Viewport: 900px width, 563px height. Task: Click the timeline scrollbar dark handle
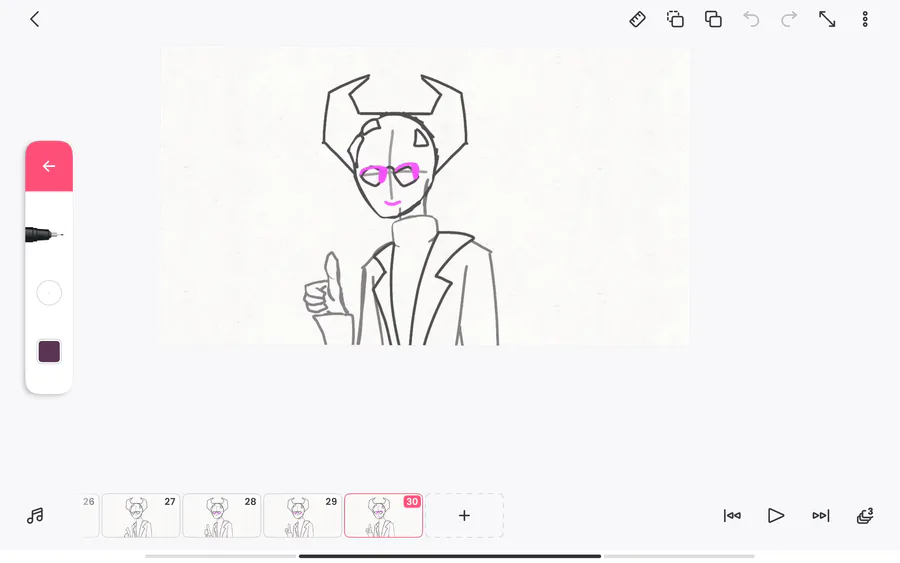[x=450, y=556]
